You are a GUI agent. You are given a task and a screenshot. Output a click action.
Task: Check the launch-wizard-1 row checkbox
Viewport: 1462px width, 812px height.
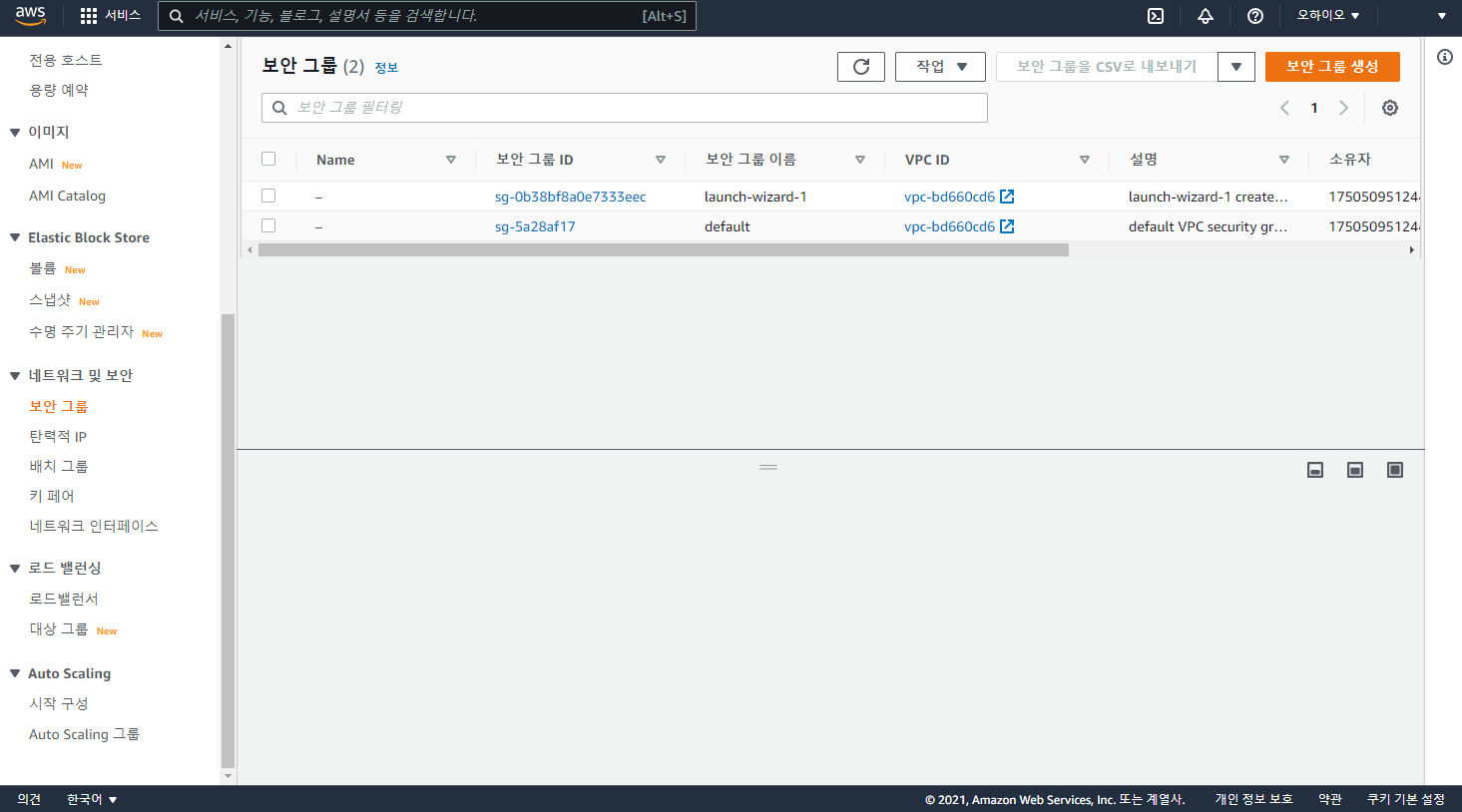(268, 196)
